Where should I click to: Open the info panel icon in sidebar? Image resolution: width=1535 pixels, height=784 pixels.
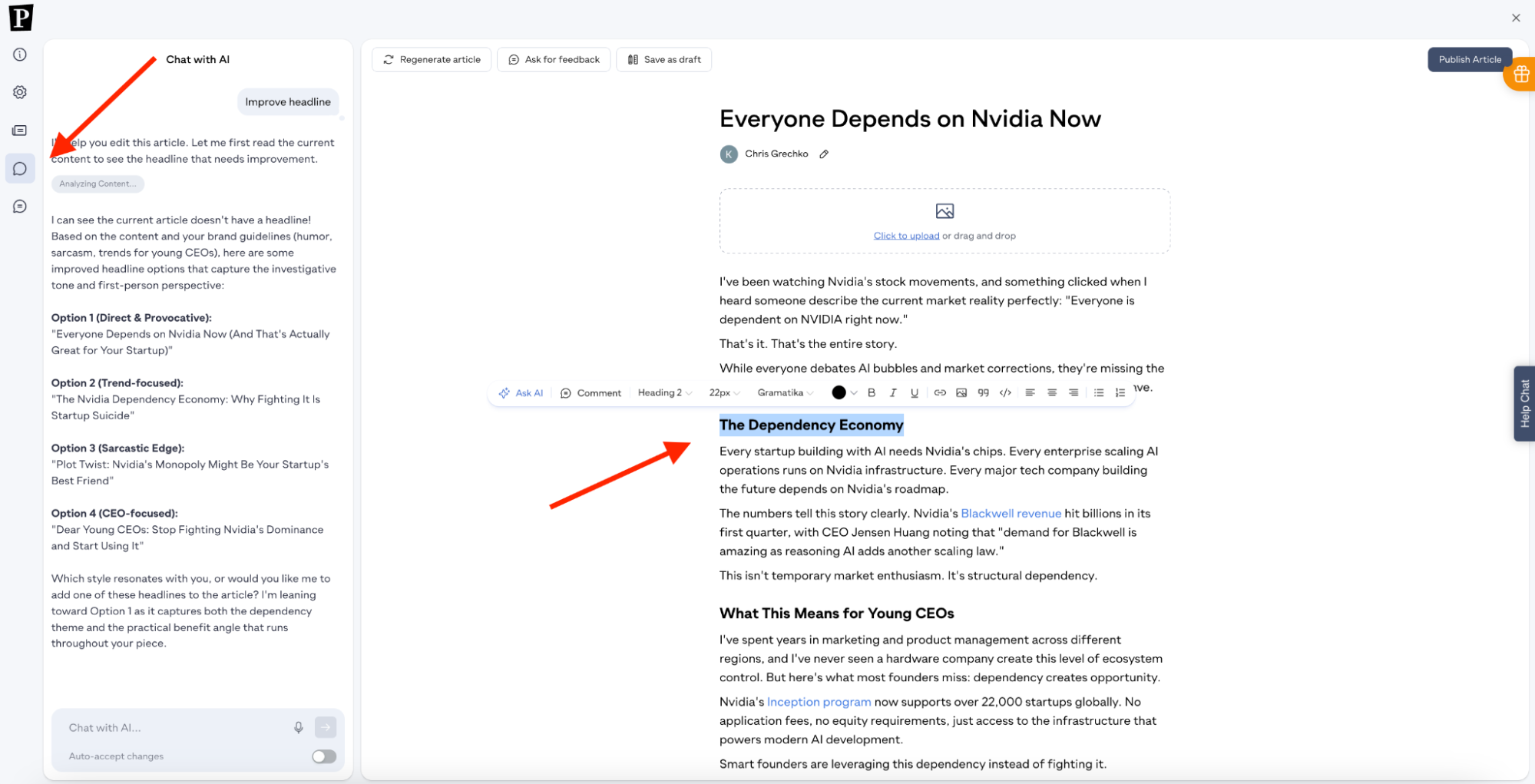pyautogui.click(x=20, y=55)
